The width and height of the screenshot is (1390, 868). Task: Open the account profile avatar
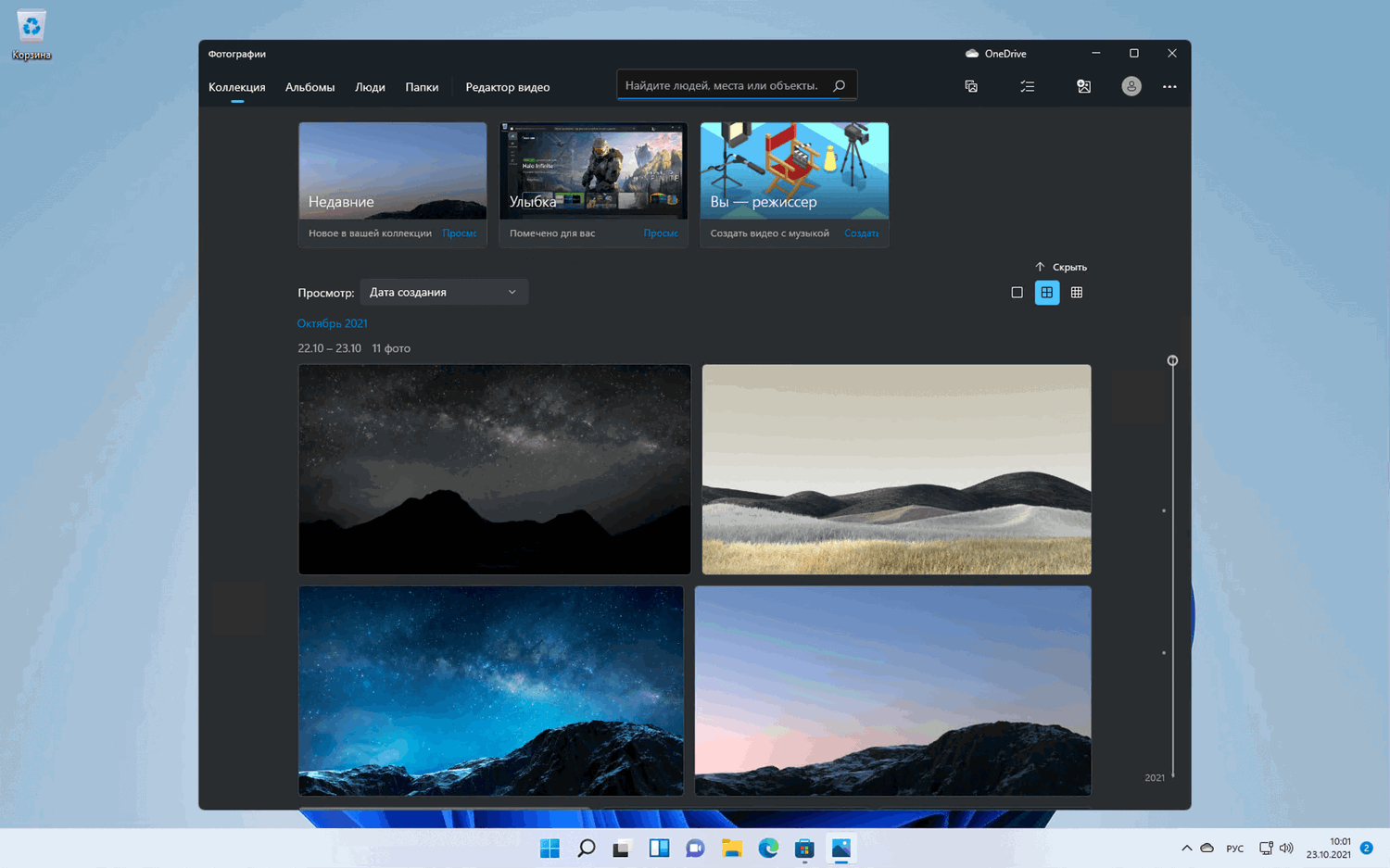click(1131, 86)
